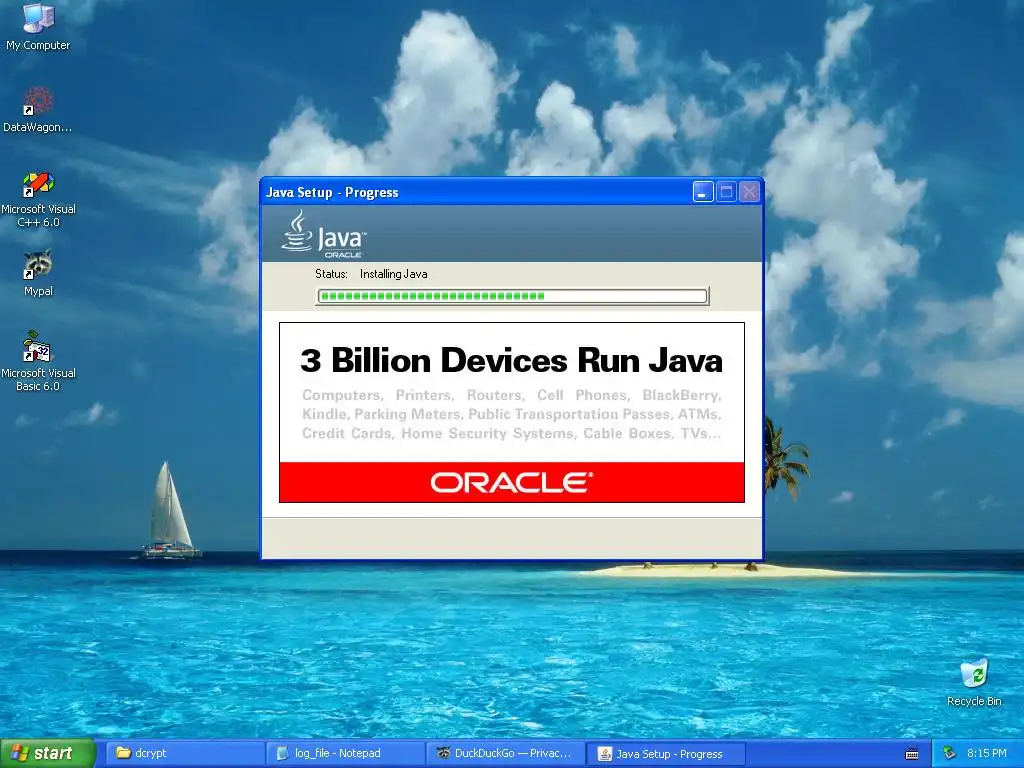This screenshot has height=768, width=1024.
Task: Click the greyed-out close button of Java Setup
Action: (x=749, y=192)
